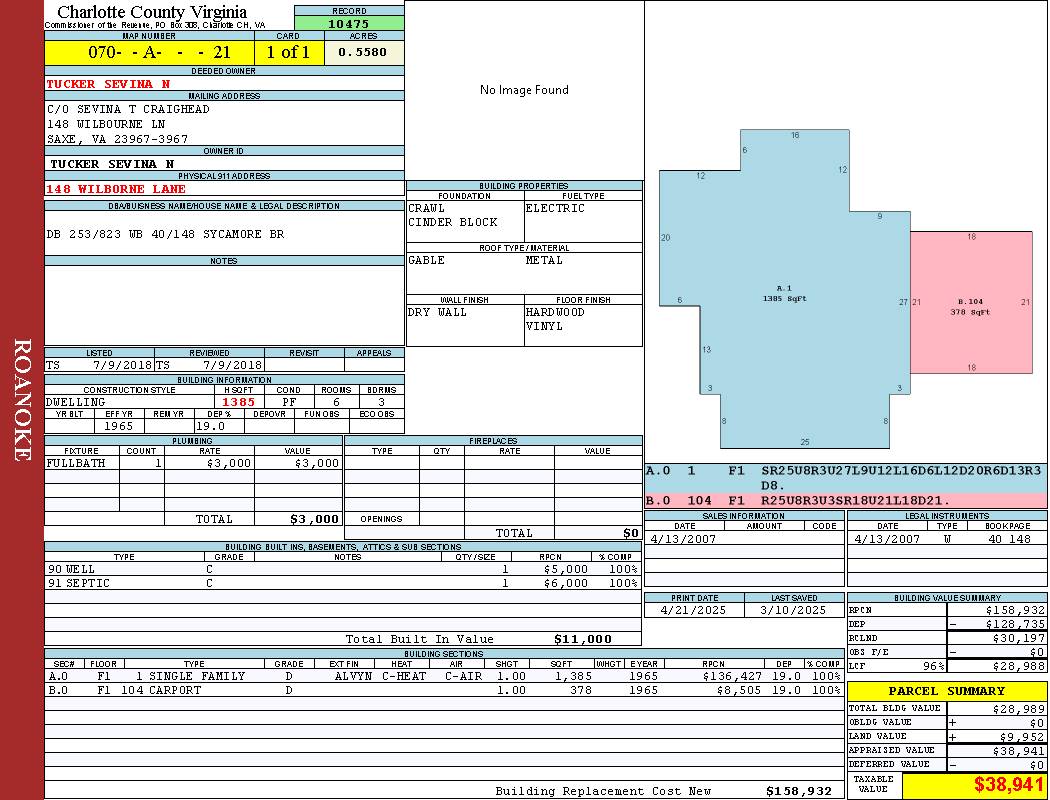Click the green record number 10475 field
The image size is (1050, 800).
(x=349, y=23)
